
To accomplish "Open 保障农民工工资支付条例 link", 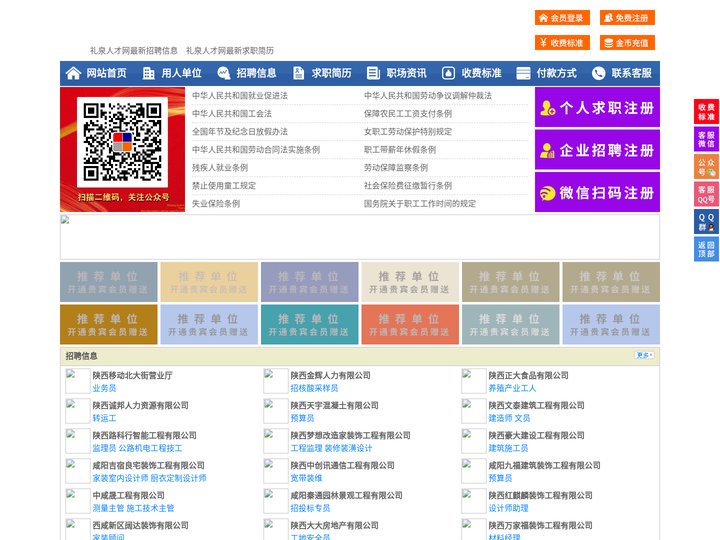I will 408,113.
